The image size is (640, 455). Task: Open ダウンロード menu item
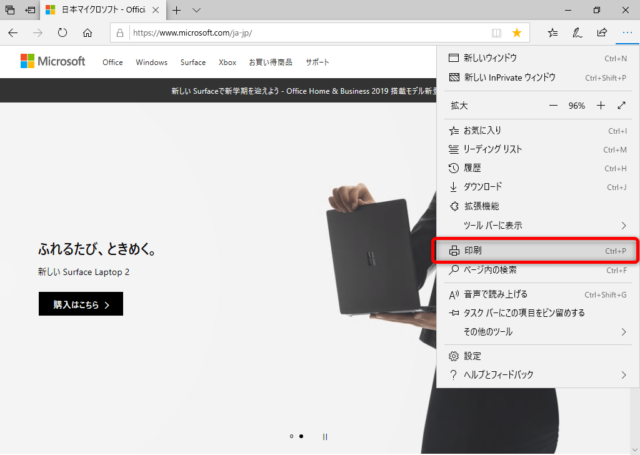click(538, 187)
